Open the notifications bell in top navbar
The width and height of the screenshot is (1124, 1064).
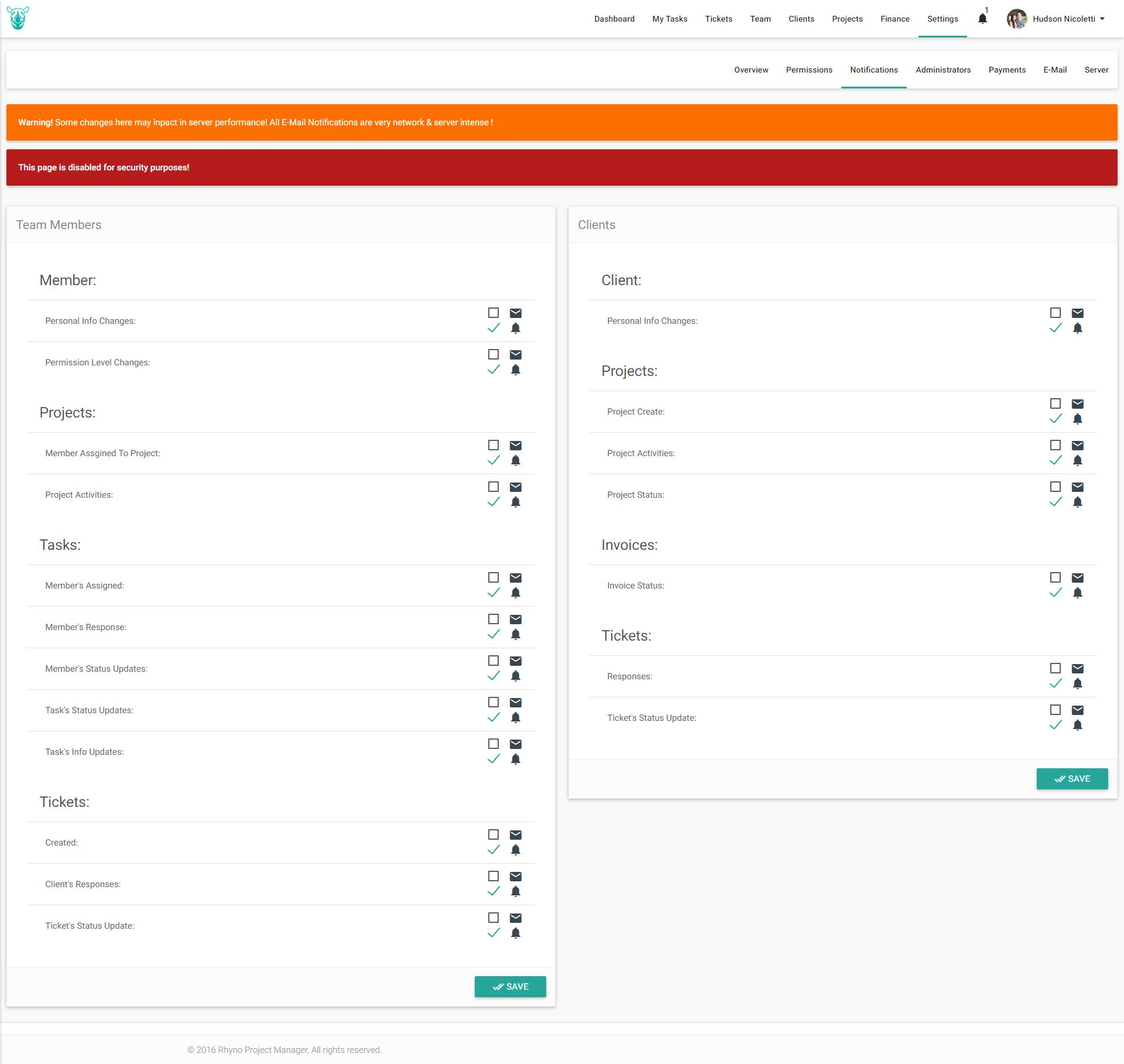982,19
